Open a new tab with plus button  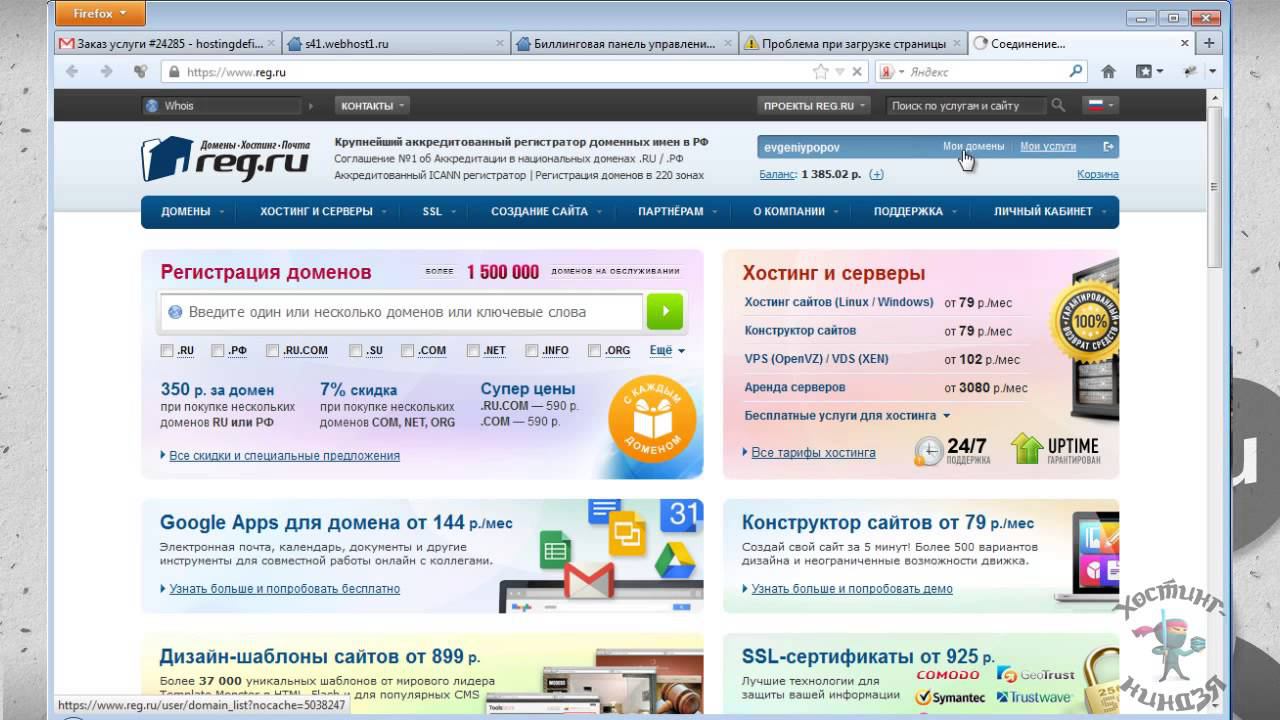1209,43
